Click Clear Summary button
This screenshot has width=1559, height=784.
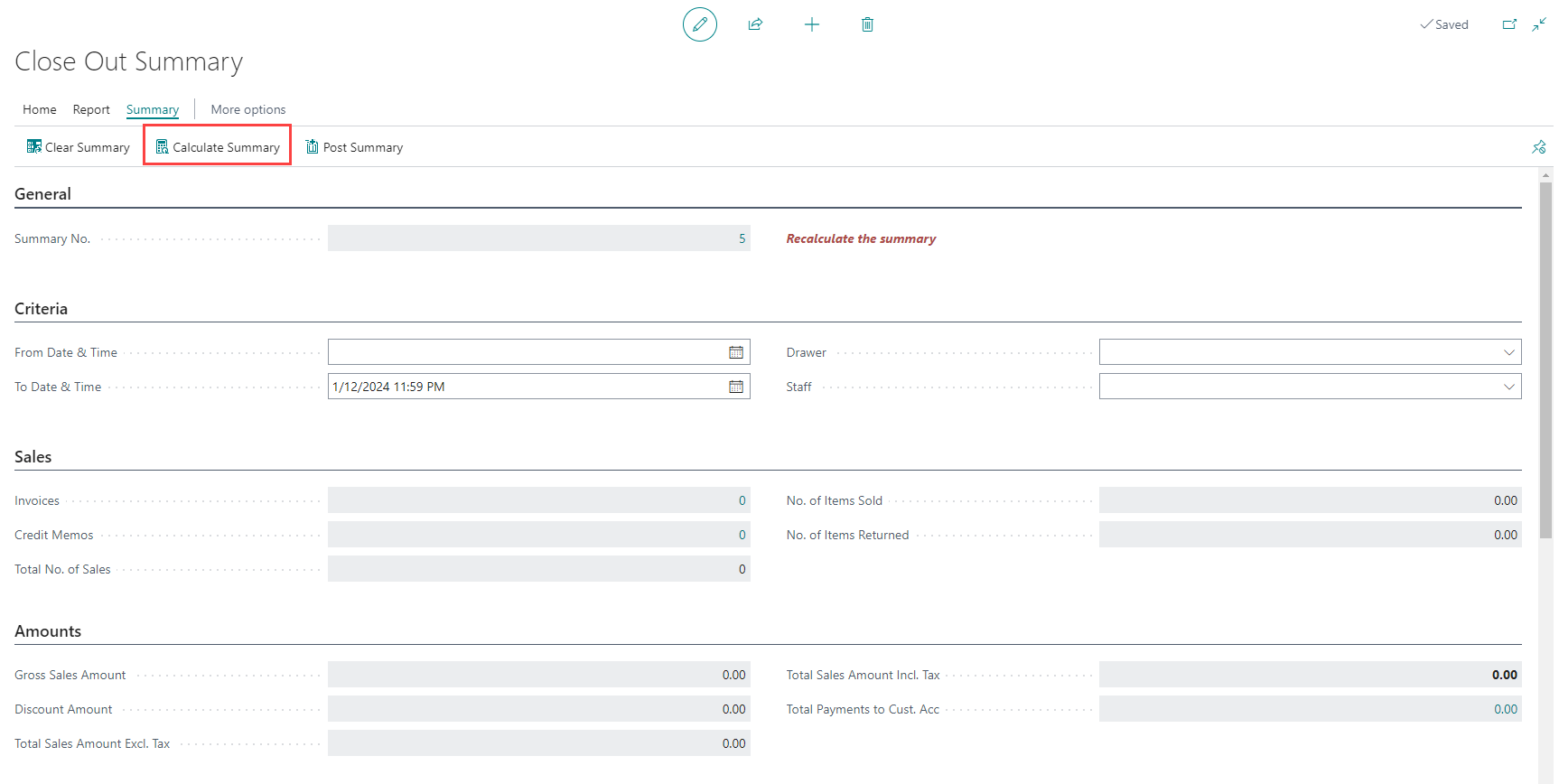click(x=79, y=147)
